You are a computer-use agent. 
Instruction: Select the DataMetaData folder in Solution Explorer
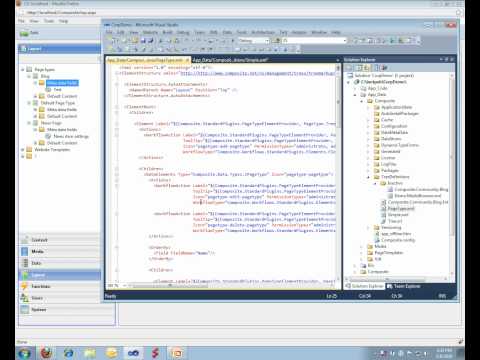pos(394,133)
